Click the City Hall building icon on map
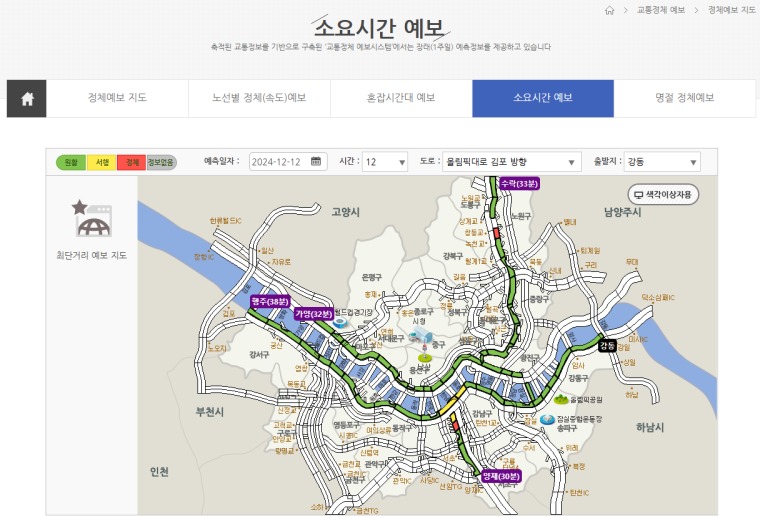 coord(421,335)
